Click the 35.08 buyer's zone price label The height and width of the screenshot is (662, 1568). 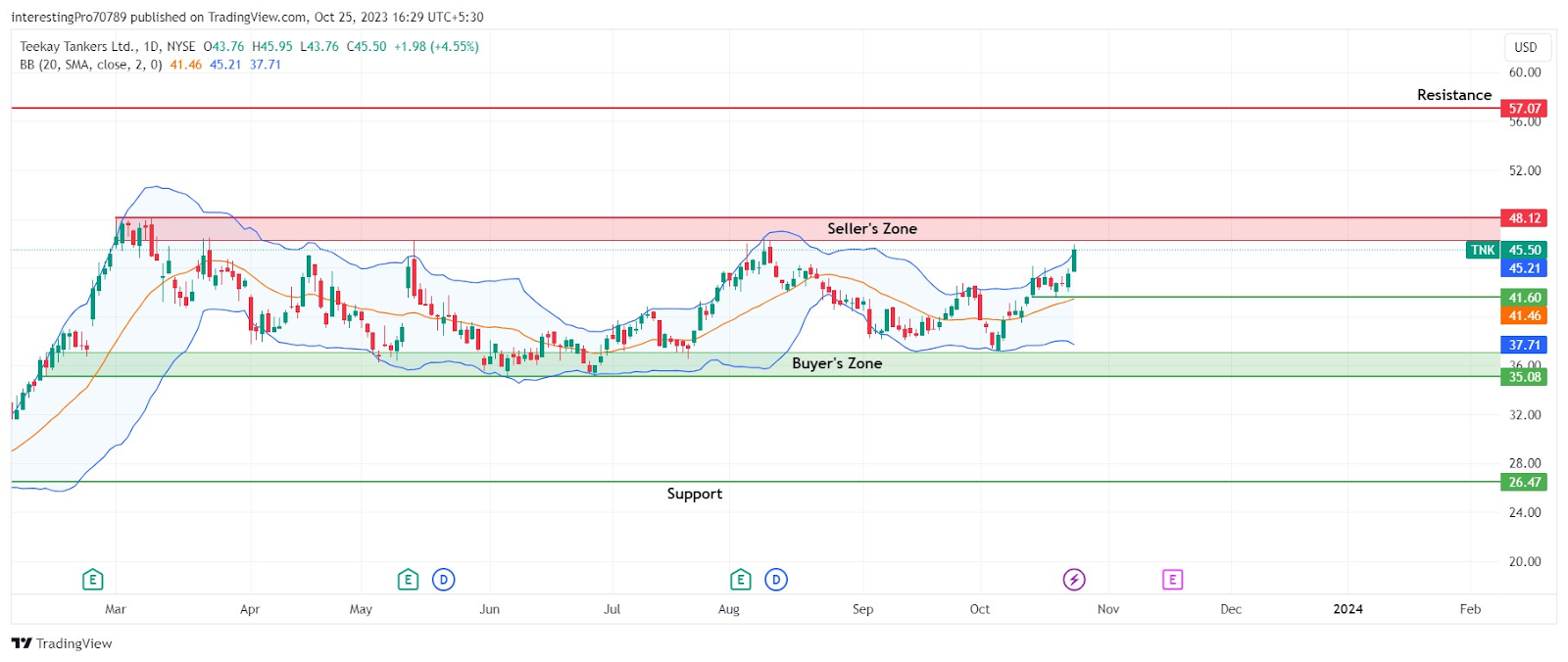tap(1524, 377)
